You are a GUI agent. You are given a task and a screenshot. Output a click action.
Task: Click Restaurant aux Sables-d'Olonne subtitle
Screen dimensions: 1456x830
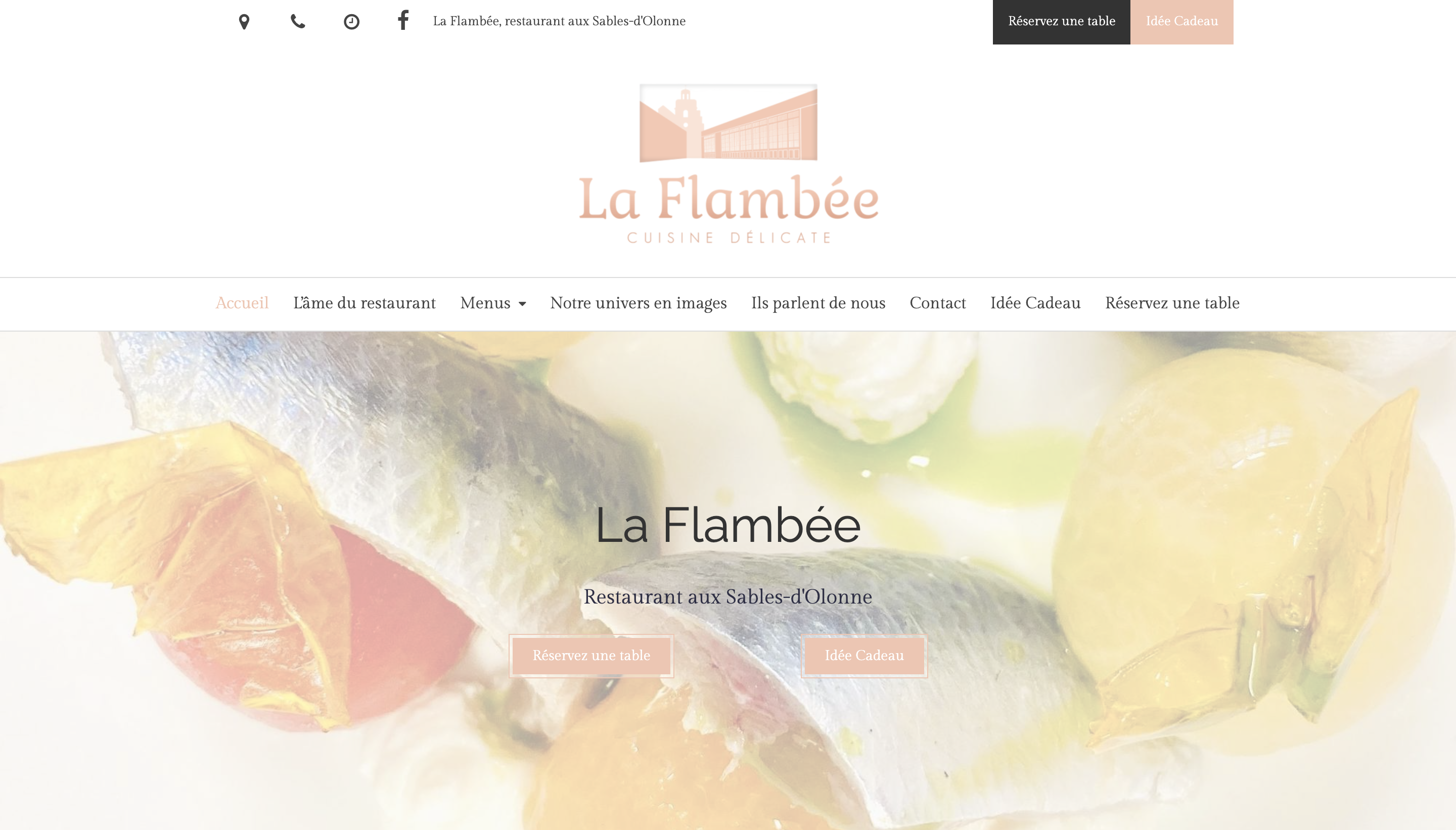click(x=728, y=596)
